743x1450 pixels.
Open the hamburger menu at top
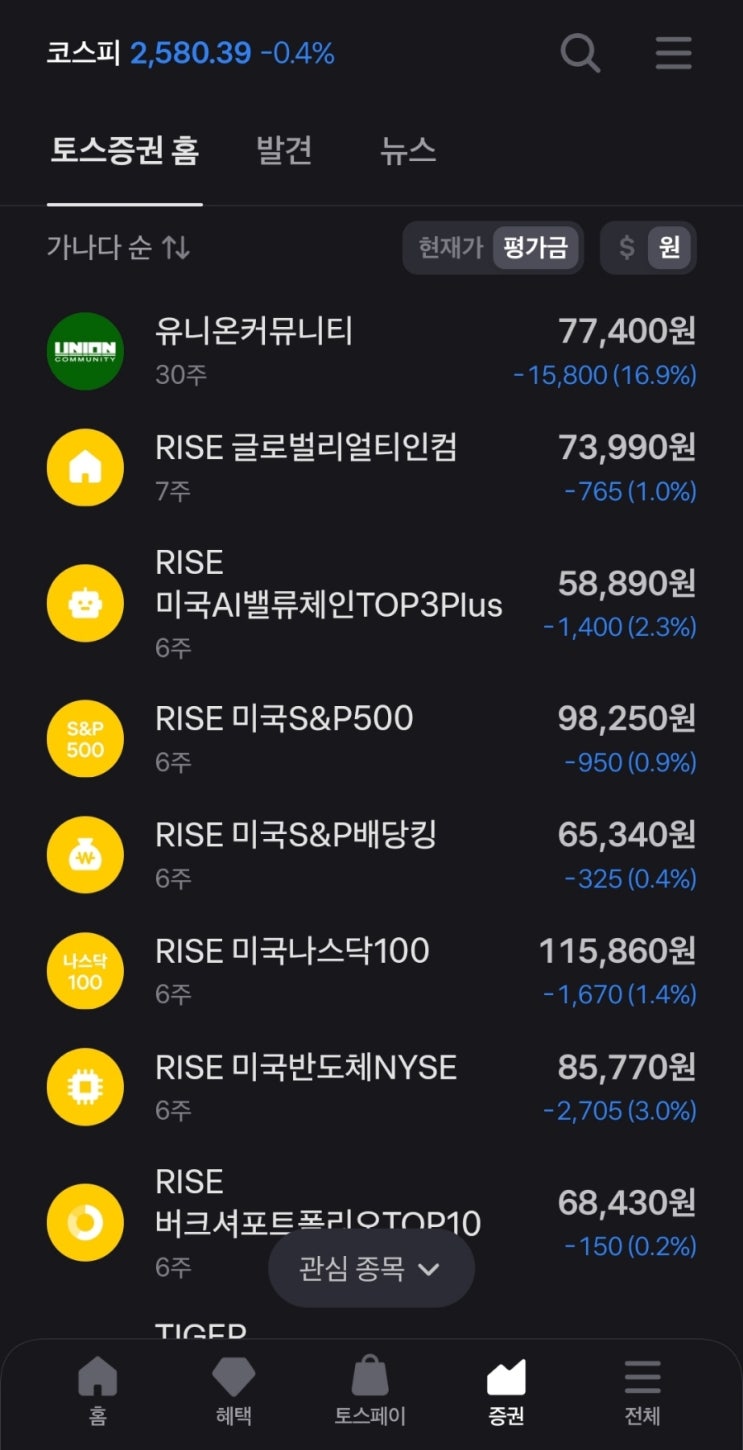pos(673,52)
